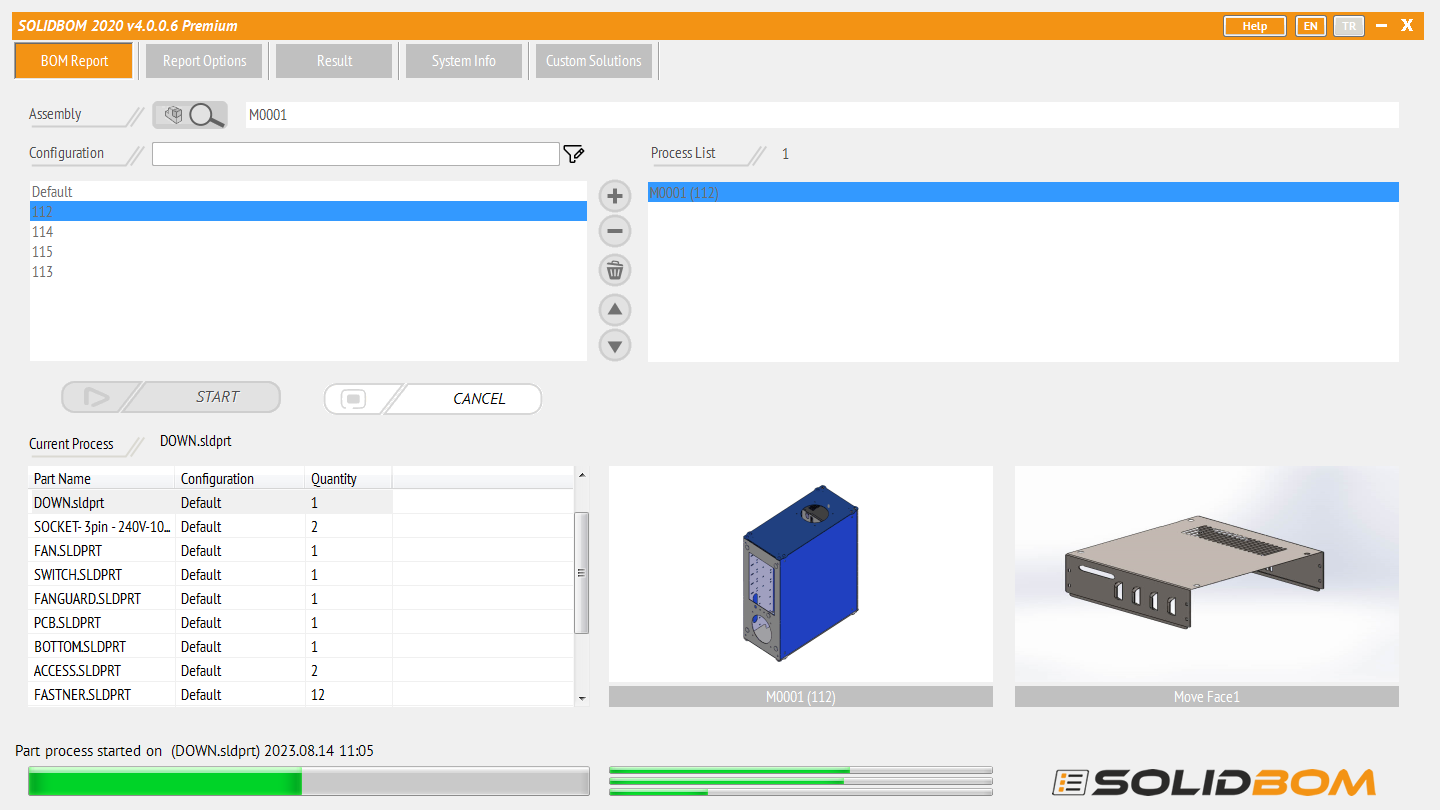This screenshot has width=1440, height=810.
Task: Click the Move Face1 part preview thumbnail
Action: click(x=1206, y=575)
